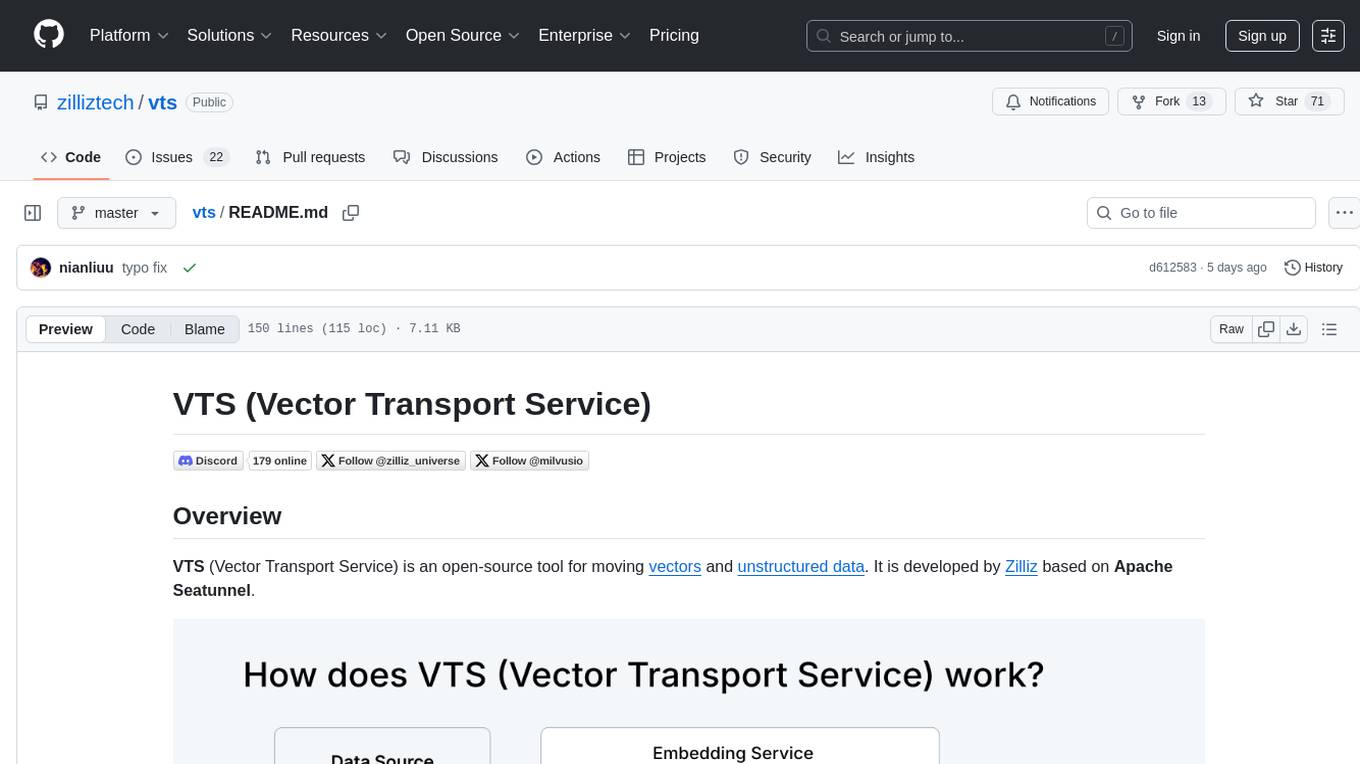Viewport: 1360px width, 764px height.
Task: Expand the file tree side panel
Action: 32,213
